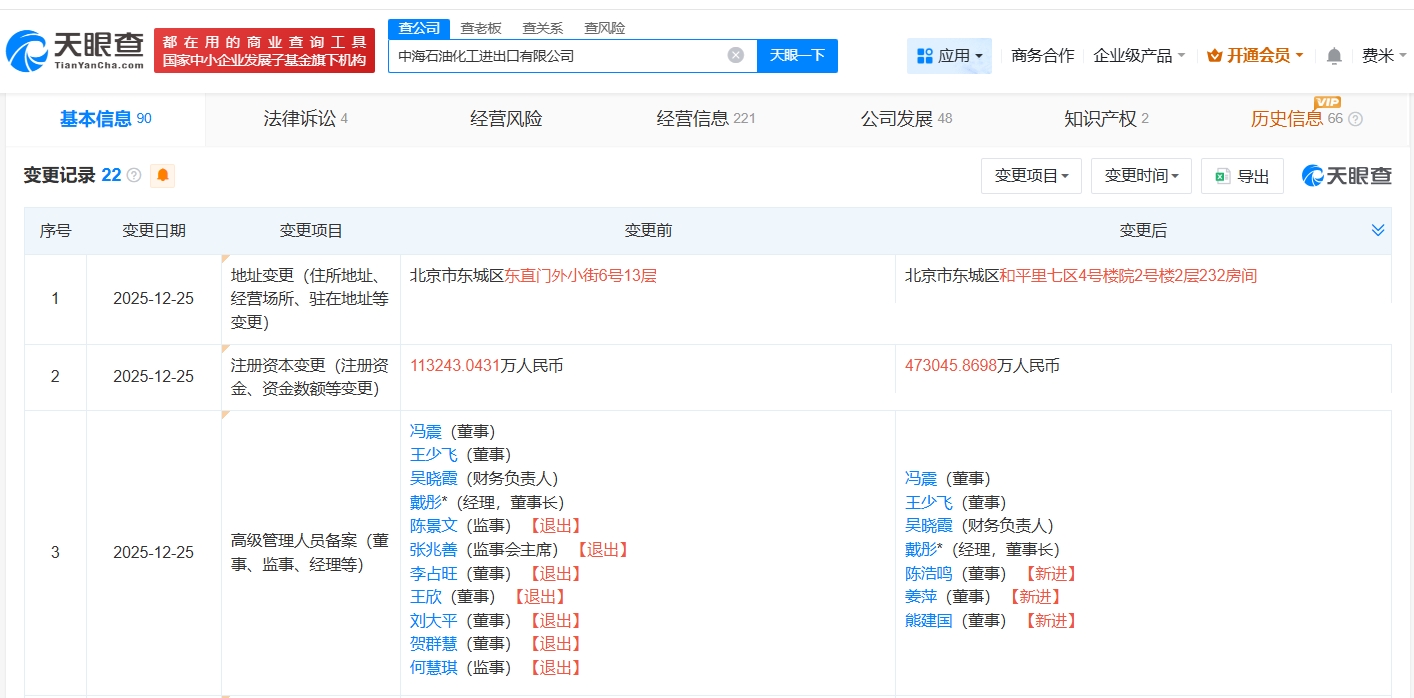Click the 导出 export button
Viewport: 1414px width, 698px height.
[x=1242, y=176]
